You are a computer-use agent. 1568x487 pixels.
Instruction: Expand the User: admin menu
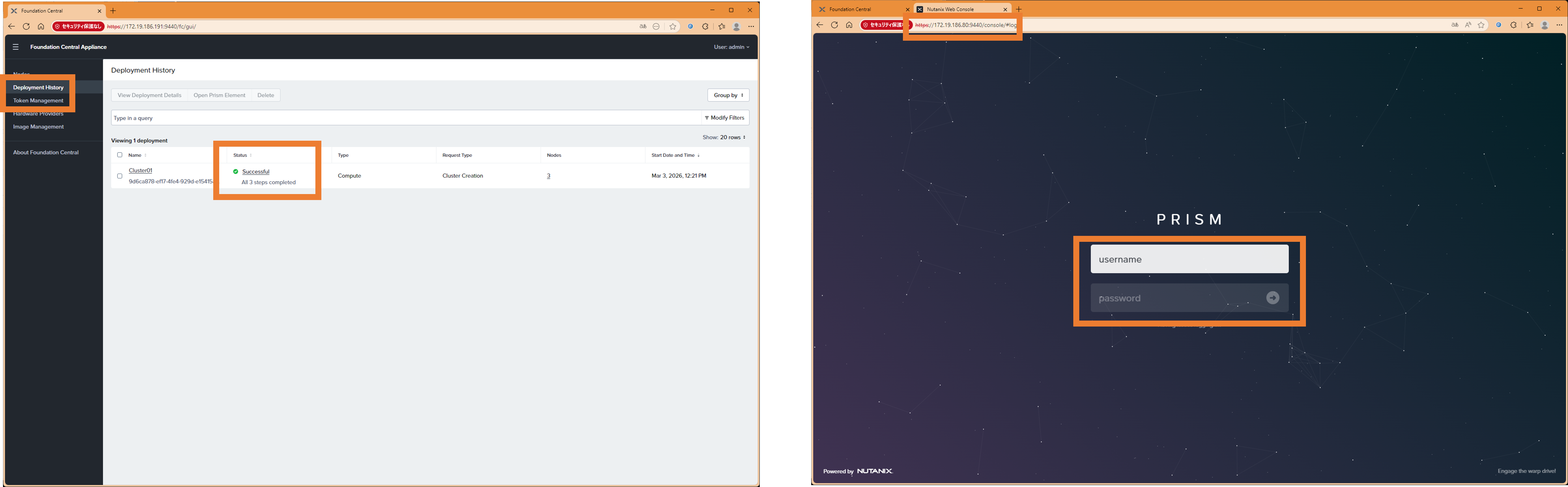[x=731, y=47]
